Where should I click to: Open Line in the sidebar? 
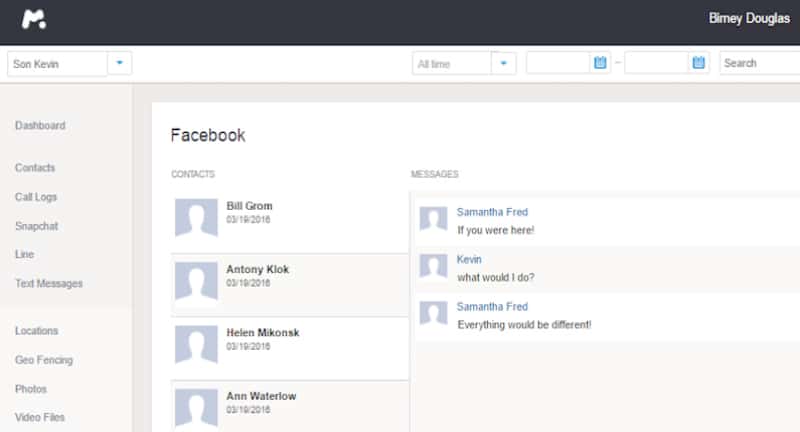[24, 254]
